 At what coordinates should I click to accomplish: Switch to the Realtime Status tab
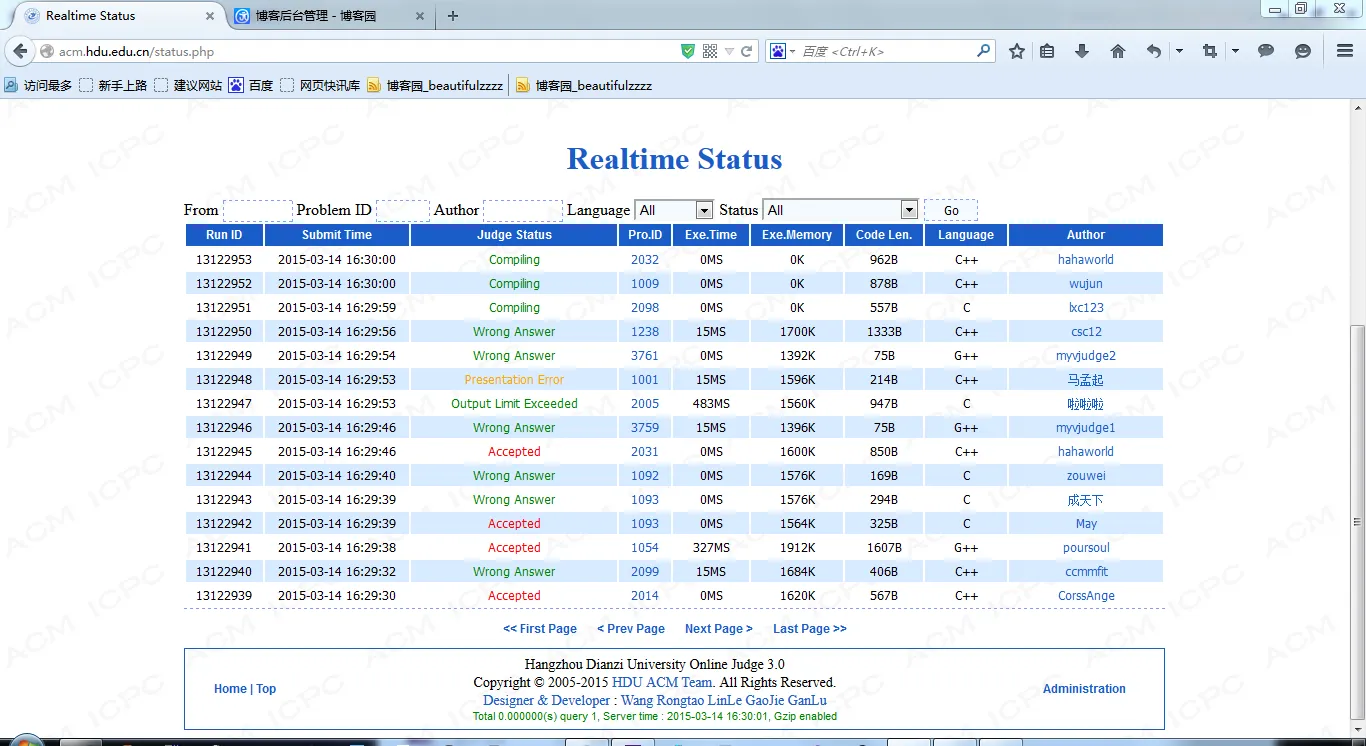118,16
